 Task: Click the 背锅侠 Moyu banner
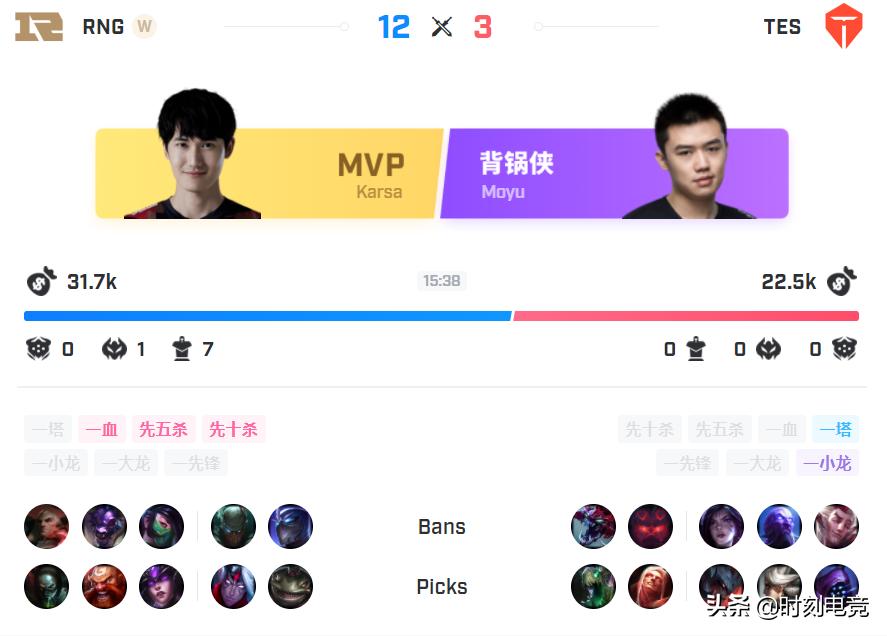click(614, 173)
